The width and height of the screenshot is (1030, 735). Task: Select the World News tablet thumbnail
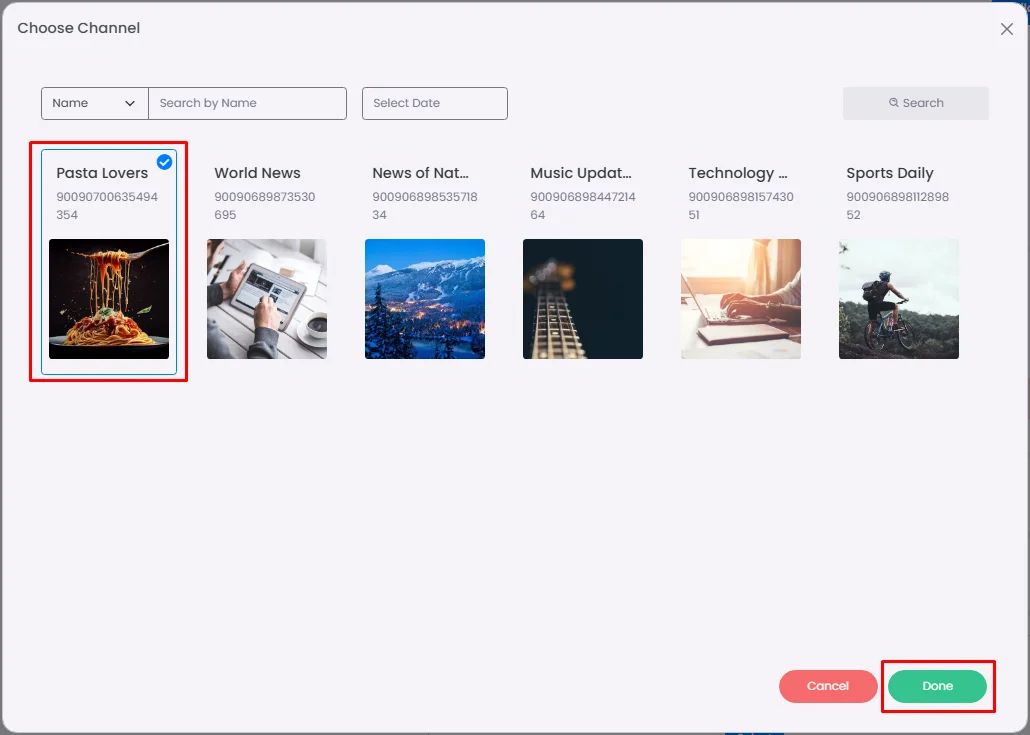267,299
